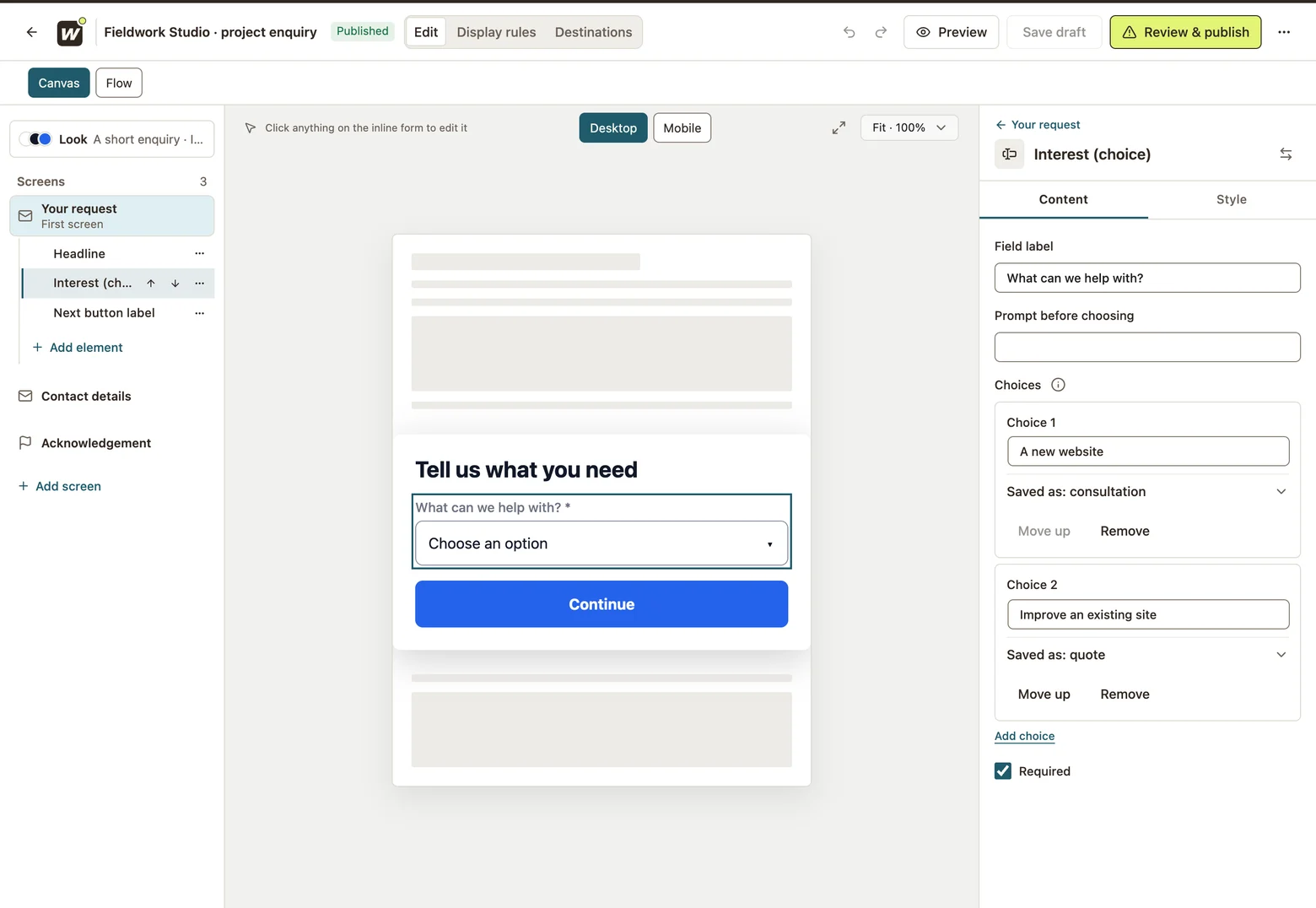
Task: Open the Content tab
Action: coord(1063,200)
